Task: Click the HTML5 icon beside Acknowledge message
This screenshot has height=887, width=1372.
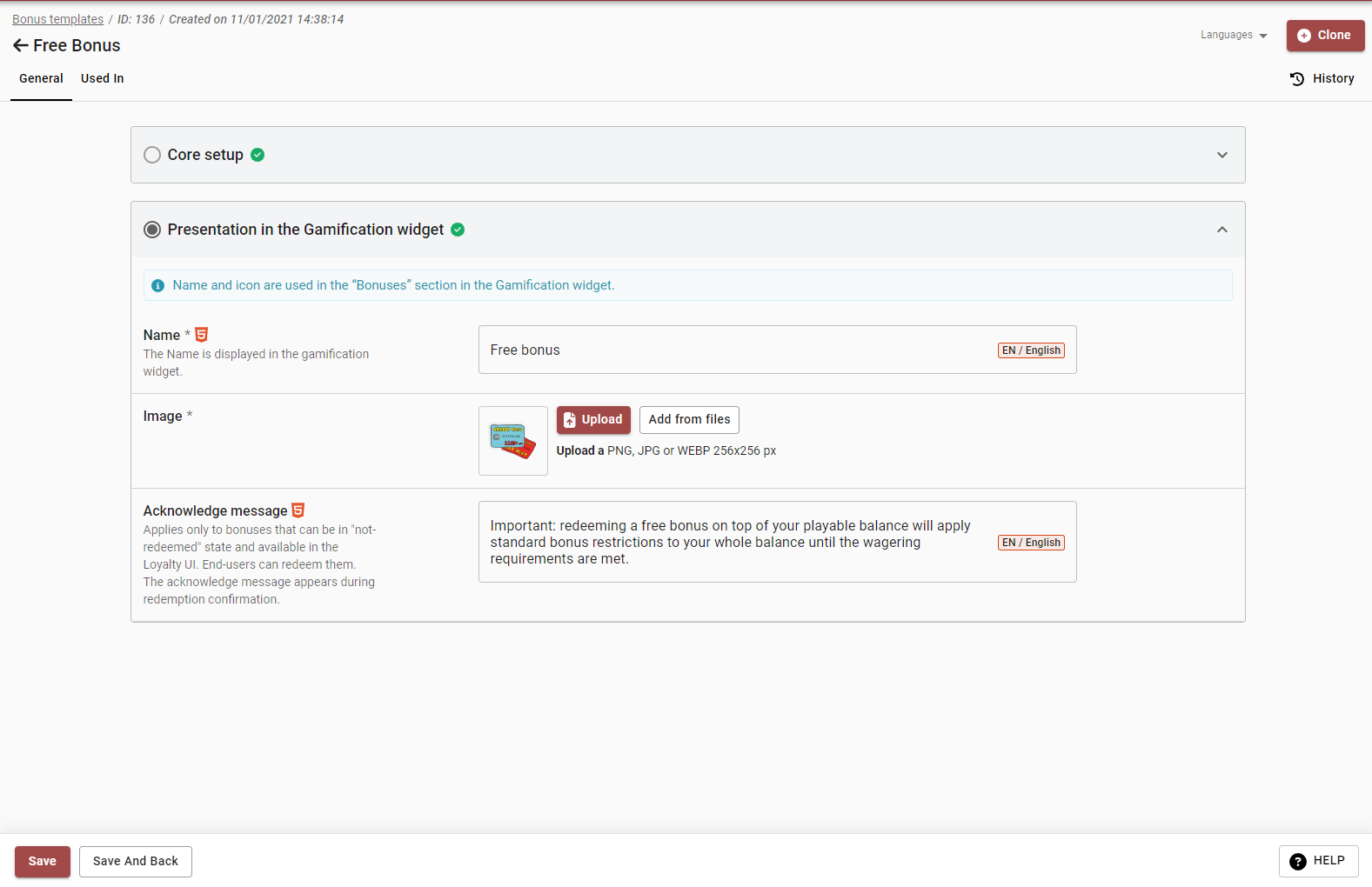Action: click(298, 510)
